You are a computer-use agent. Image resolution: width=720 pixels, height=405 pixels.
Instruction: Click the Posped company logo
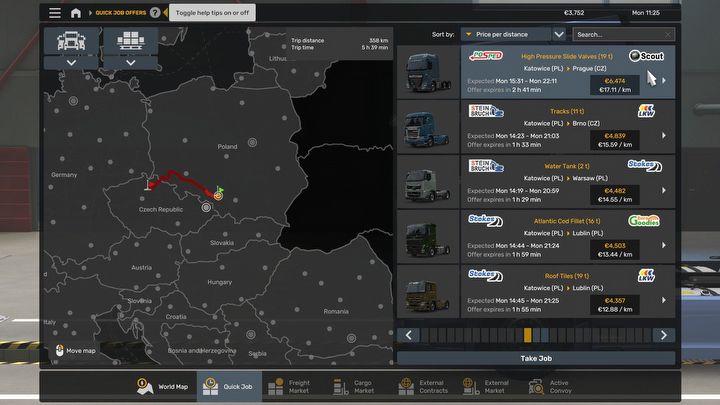click(486, 56)
